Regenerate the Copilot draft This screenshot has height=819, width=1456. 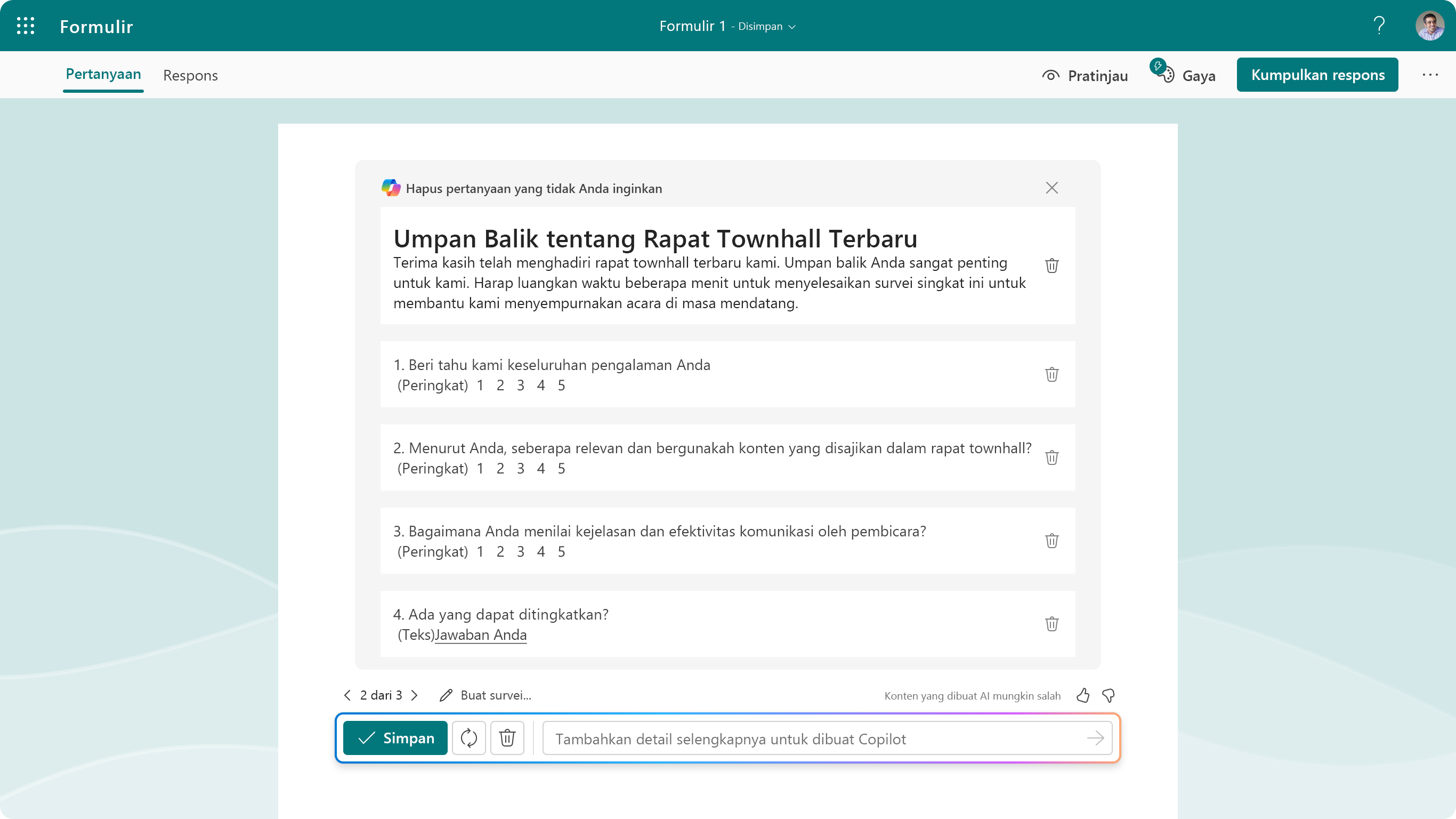coord(468,738)
